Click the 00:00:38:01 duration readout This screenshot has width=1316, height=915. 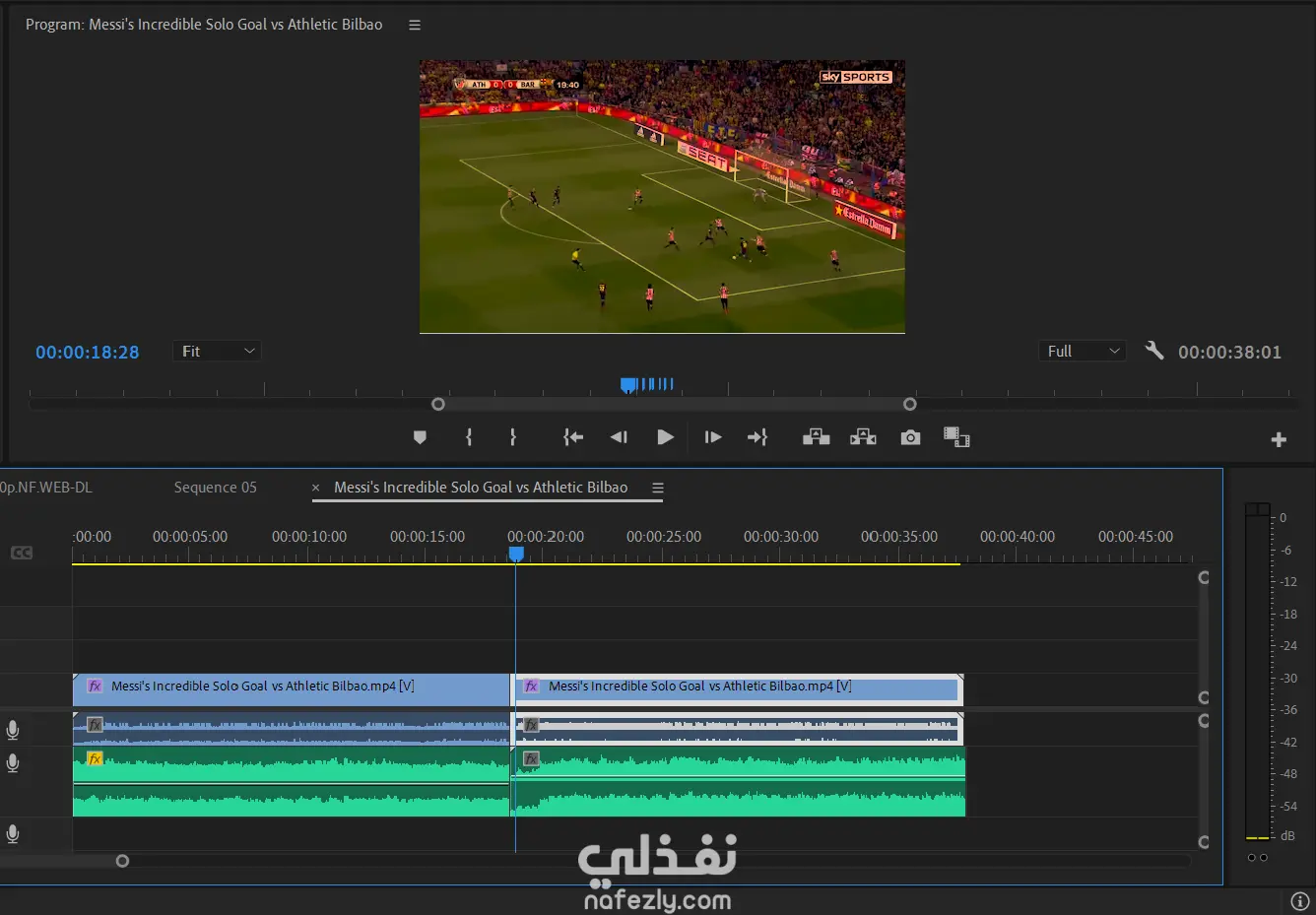coord(1229,352)
